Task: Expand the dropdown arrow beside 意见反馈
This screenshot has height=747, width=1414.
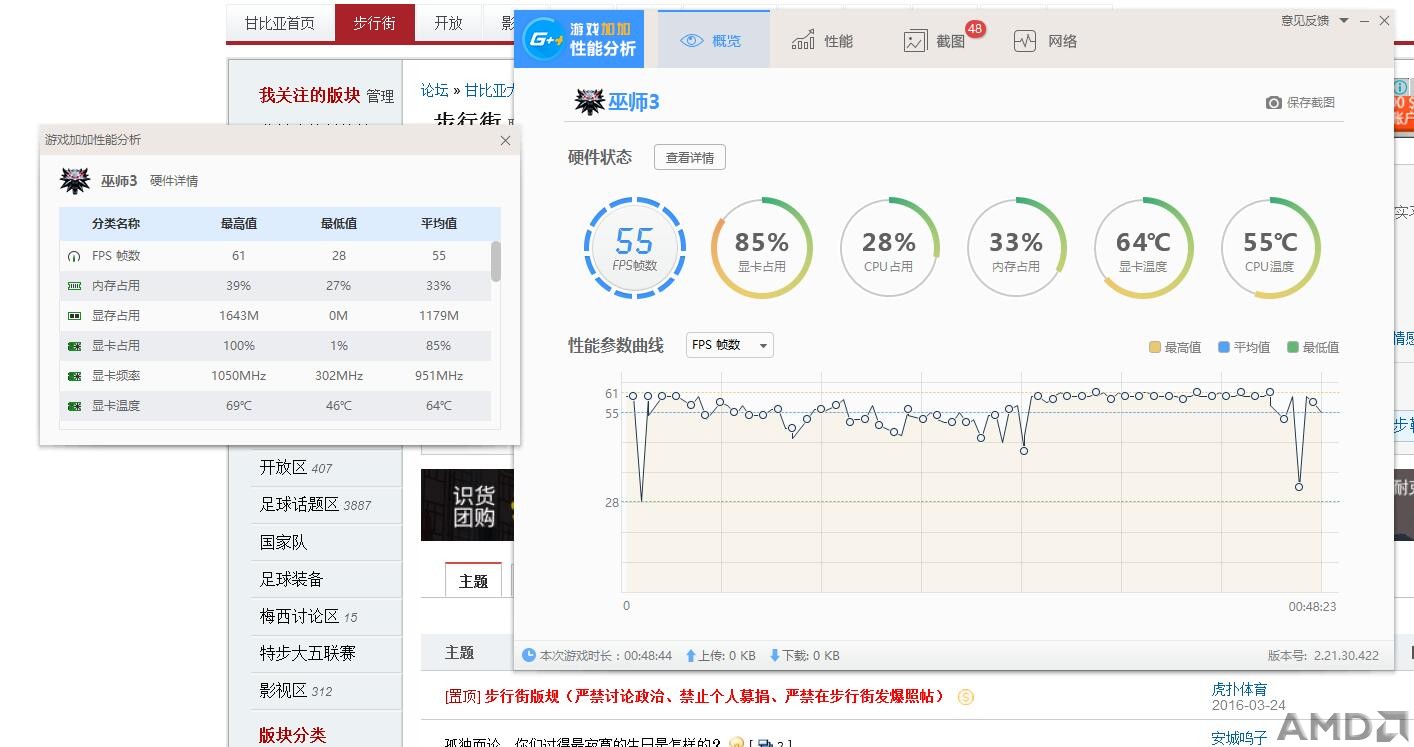Action: [1344, 20]
